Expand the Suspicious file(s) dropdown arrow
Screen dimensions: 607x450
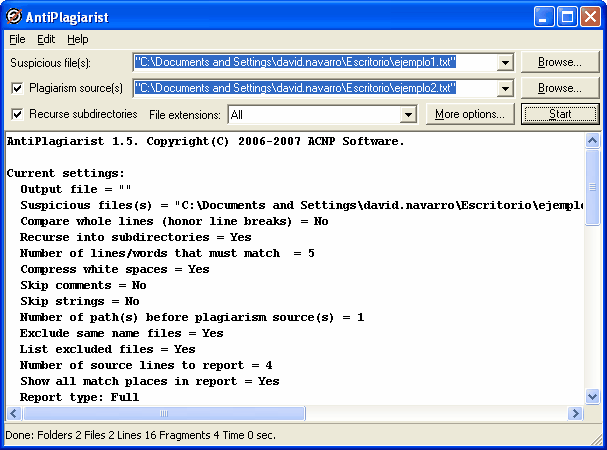click(x=505, y=62)
